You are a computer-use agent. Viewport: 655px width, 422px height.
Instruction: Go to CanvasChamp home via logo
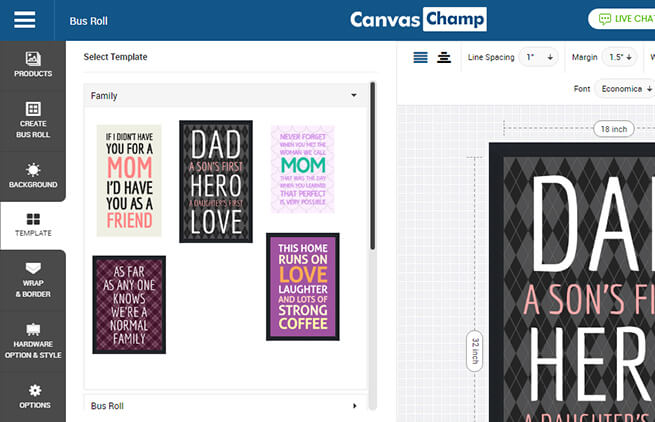417,20
